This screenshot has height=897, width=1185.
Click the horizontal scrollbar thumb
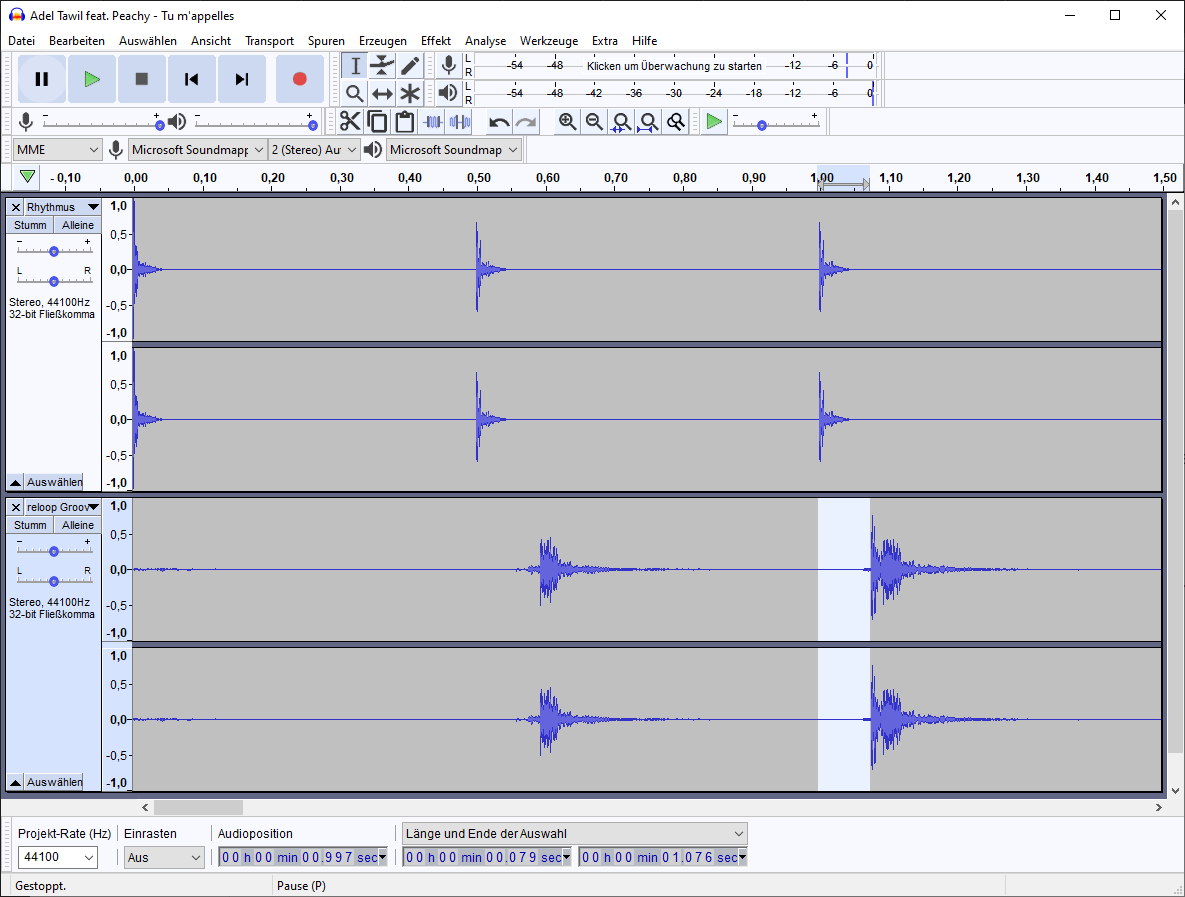(x=198, y=807)
